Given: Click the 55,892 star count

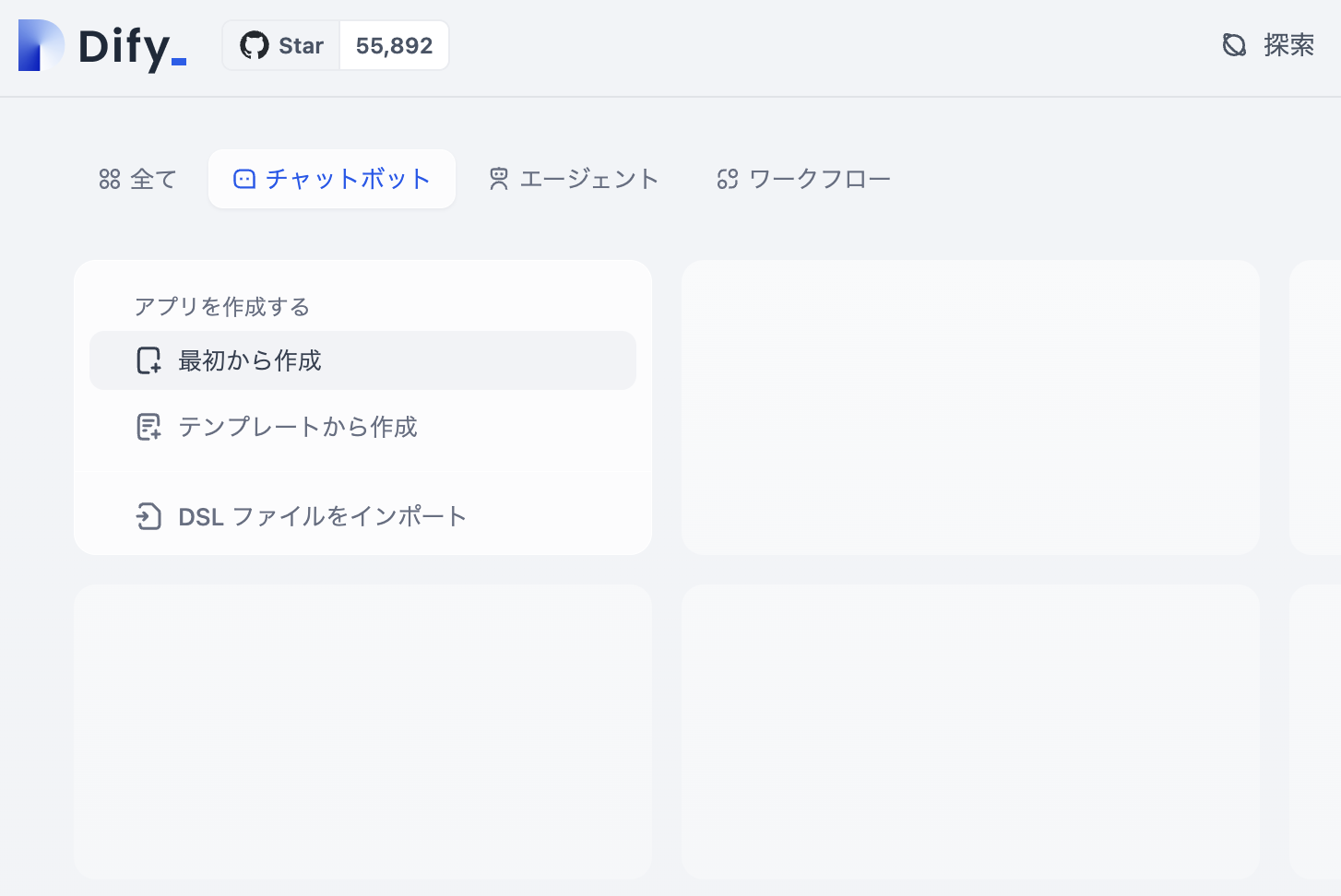Looking at the screenshot, I should coord(394,44).
